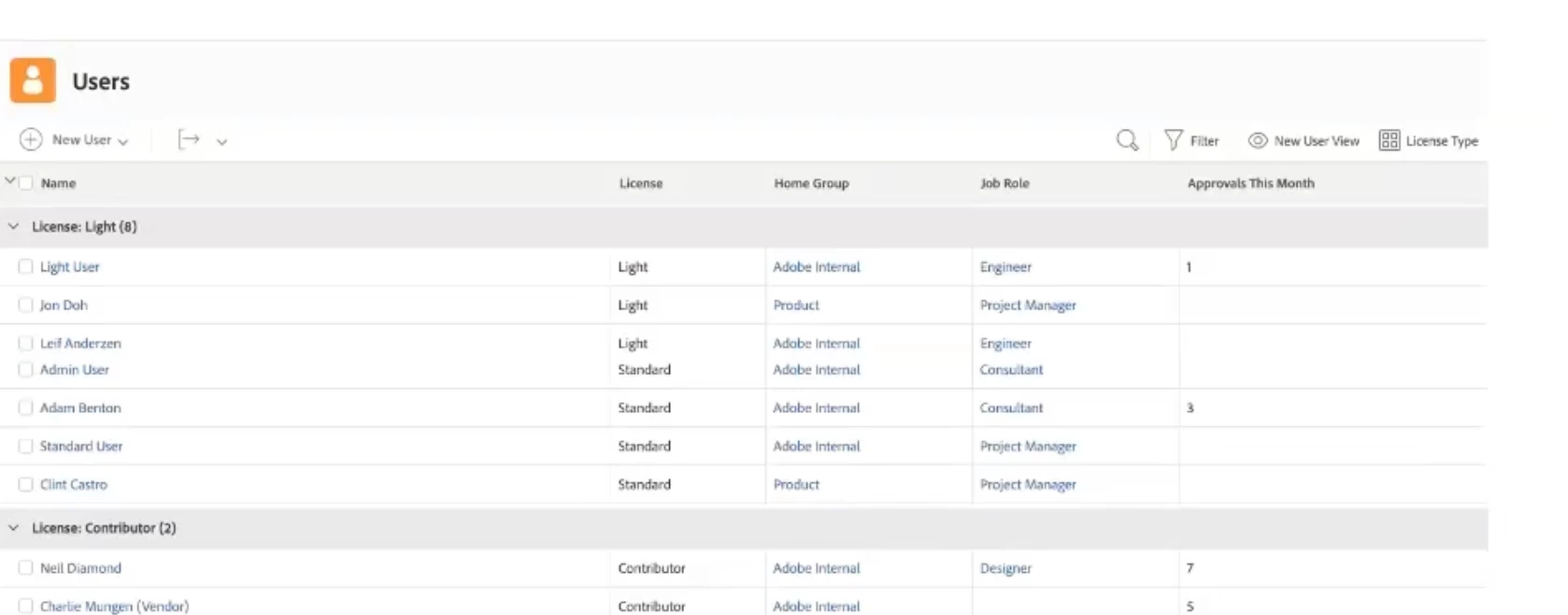Image resolution: width=1568 pixels, height=615 pixels.
Task: Toggle the select-all checkbox in the header
Action: (26, 183)
